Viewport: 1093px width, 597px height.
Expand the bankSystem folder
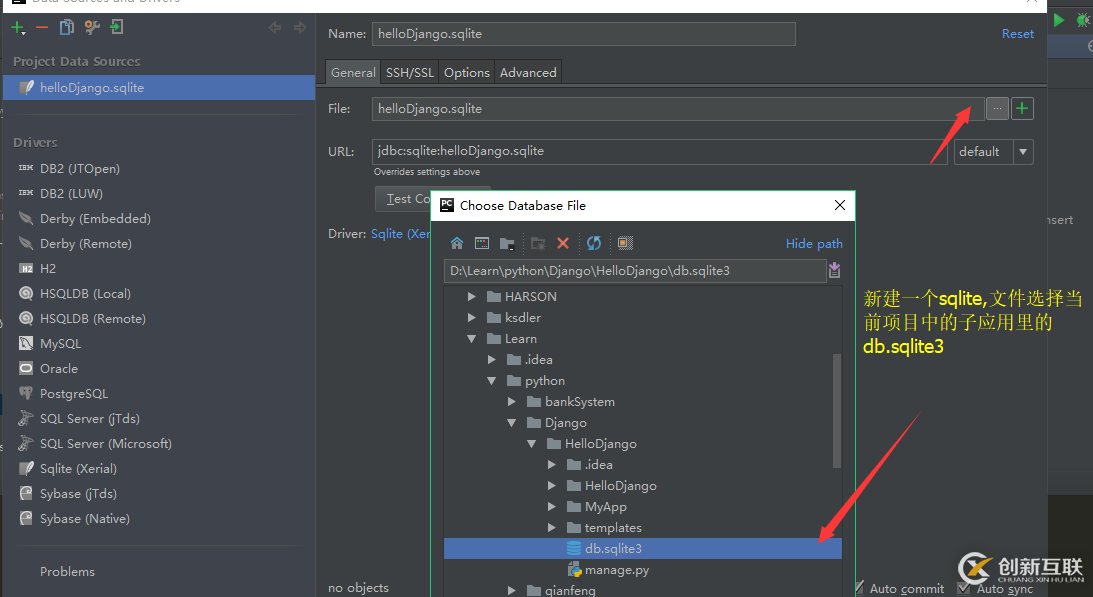click(512, 402)
